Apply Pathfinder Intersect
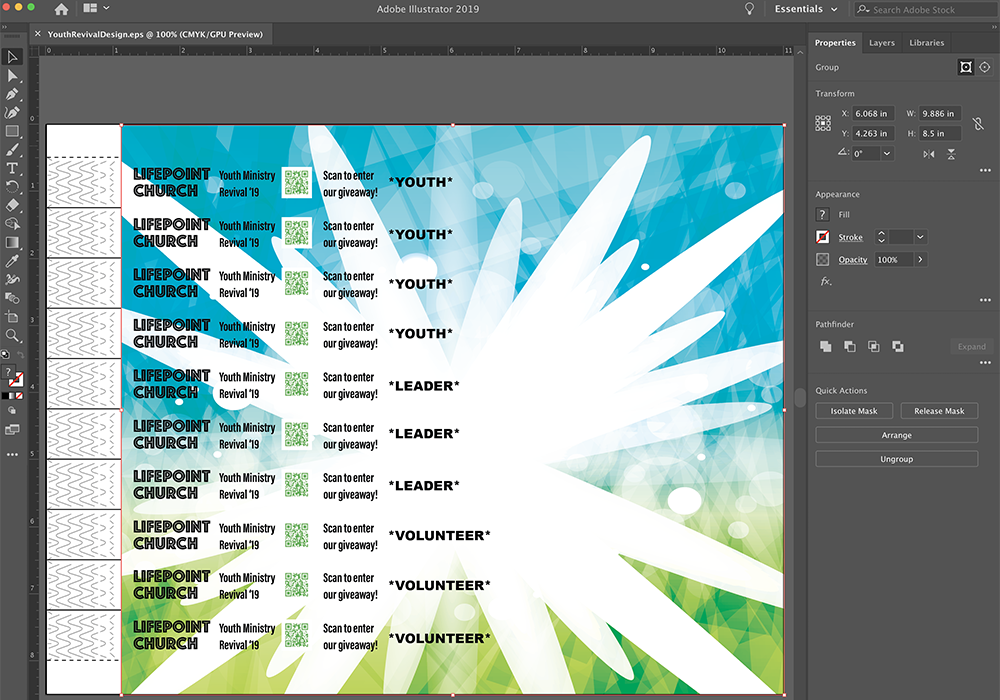 (x=874, y=346)
